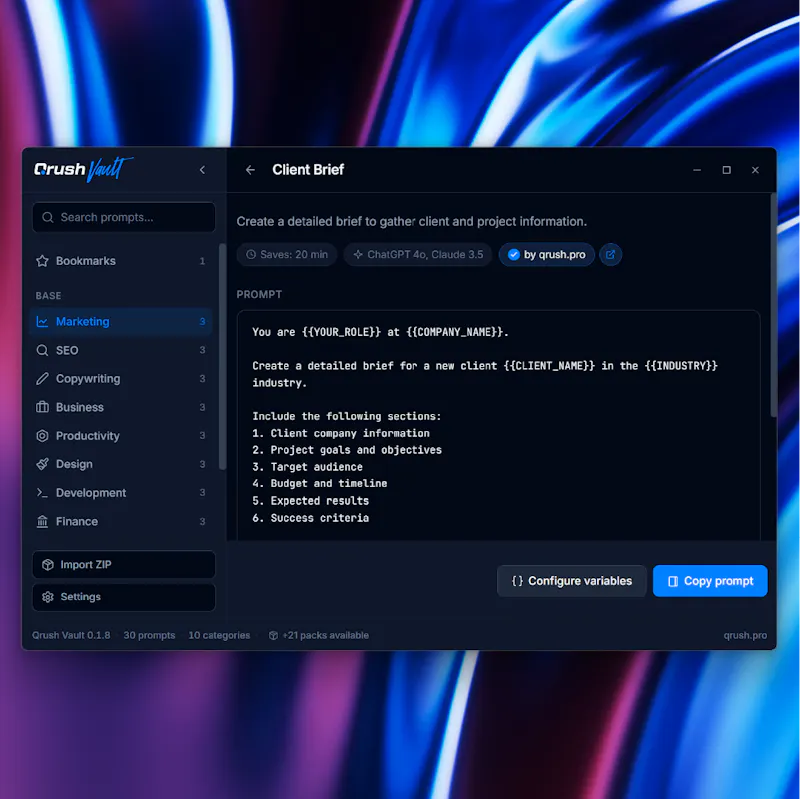This screenshot has width=800, height=799.
Task: Minimize the Qrush Vault window
Action: point(697,170)
